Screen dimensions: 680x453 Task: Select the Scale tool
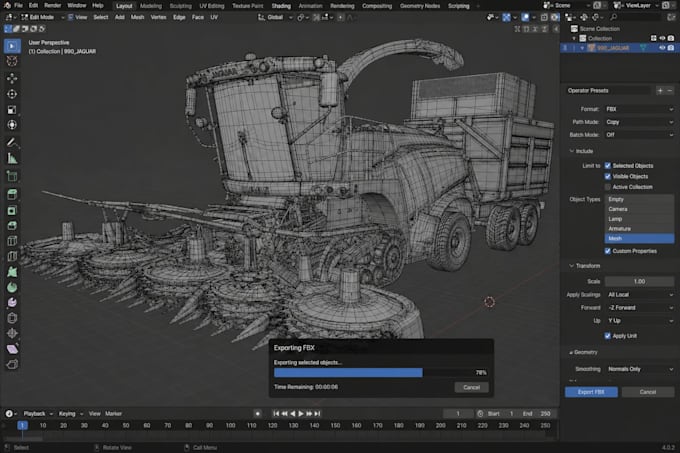12,109
